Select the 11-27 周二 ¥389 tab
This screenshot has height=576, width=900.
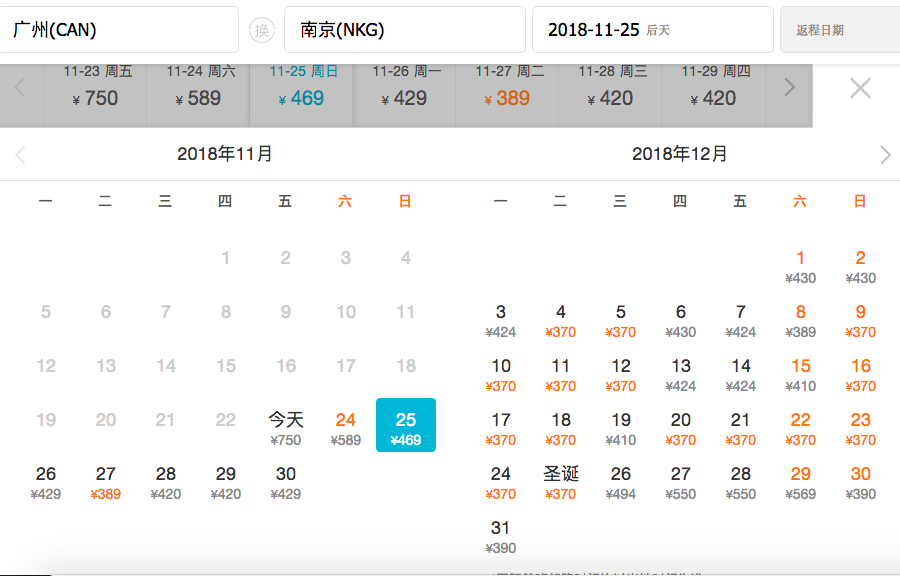pos(509,88)
